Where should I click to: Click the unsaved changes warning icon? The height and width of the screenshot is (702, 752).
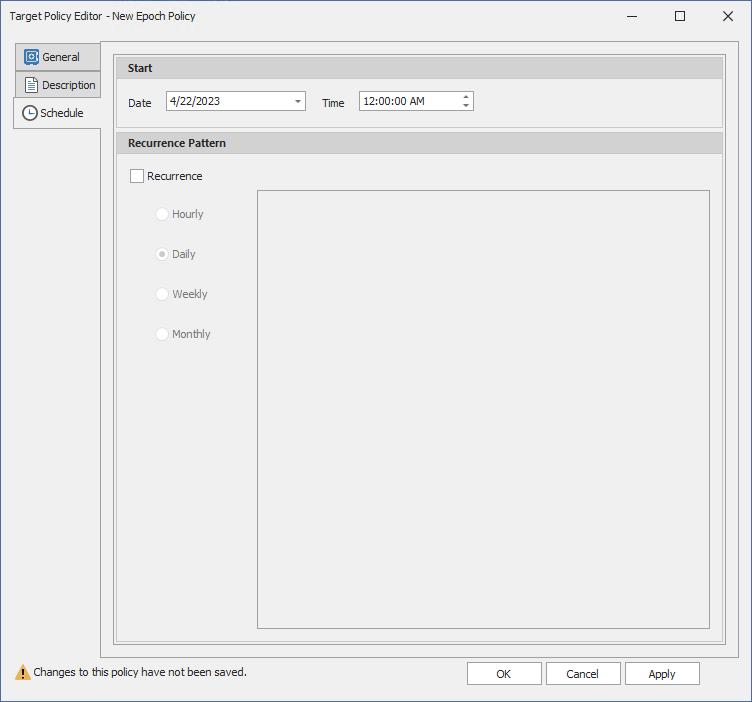pyautogui.click(x=22, y=673)
